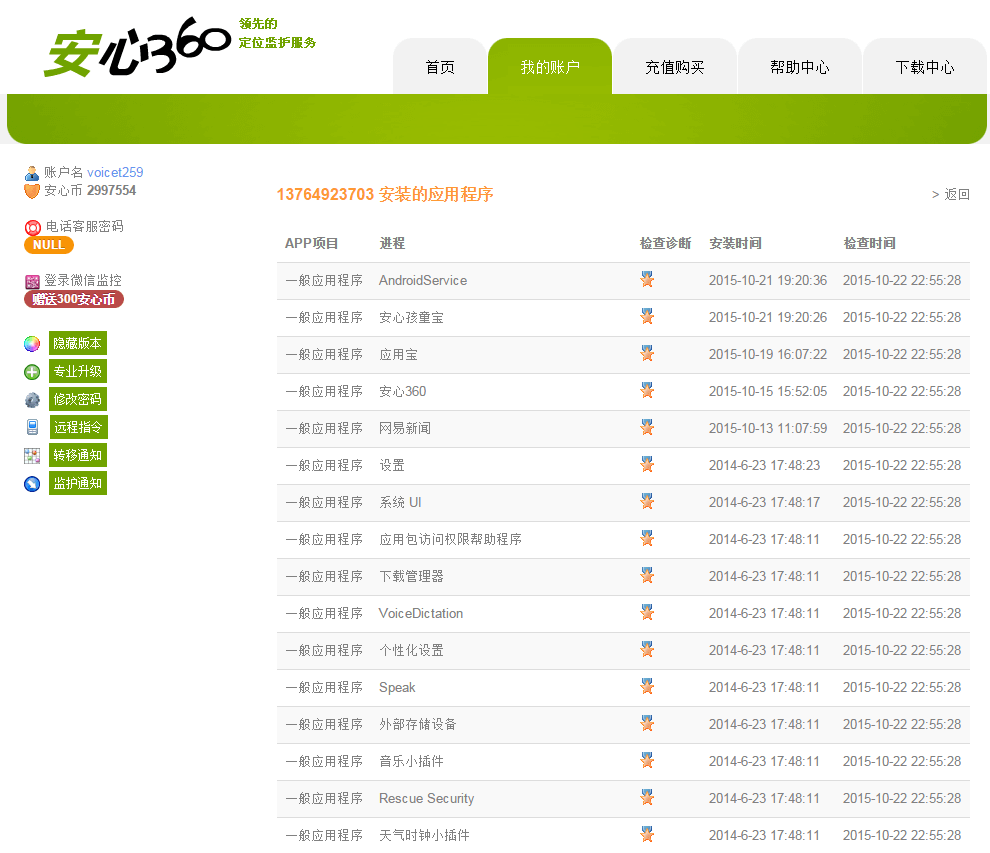The image size is (990, 853).
Task: Click the 安心孩童宝 process name
Action: [x=411, y=318]
